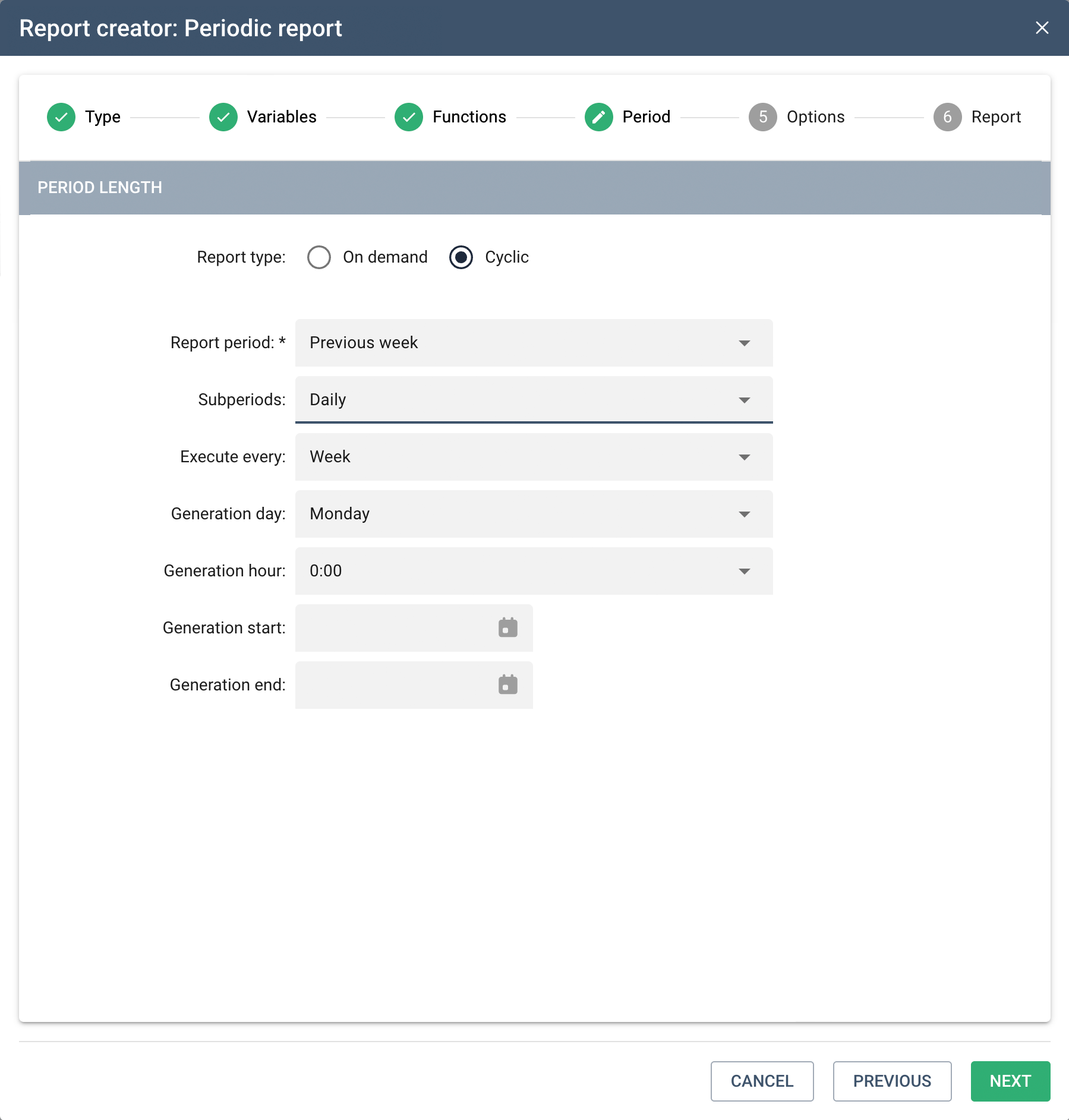Click the PREVIOUS button
1069x1120 pixels.
click(x=893, y=1081)
